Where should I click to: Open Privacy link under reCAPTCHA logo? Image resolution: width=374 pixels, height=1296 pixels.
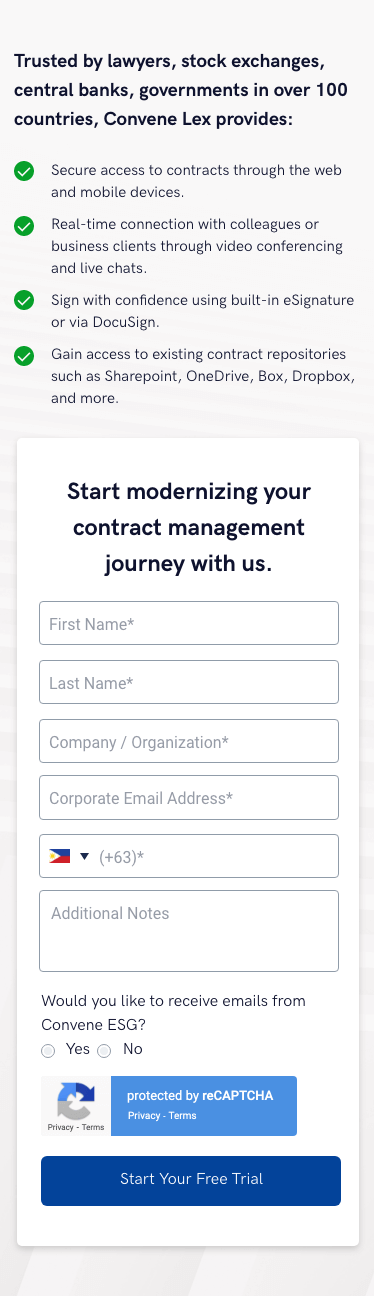tap(60, 1127)
